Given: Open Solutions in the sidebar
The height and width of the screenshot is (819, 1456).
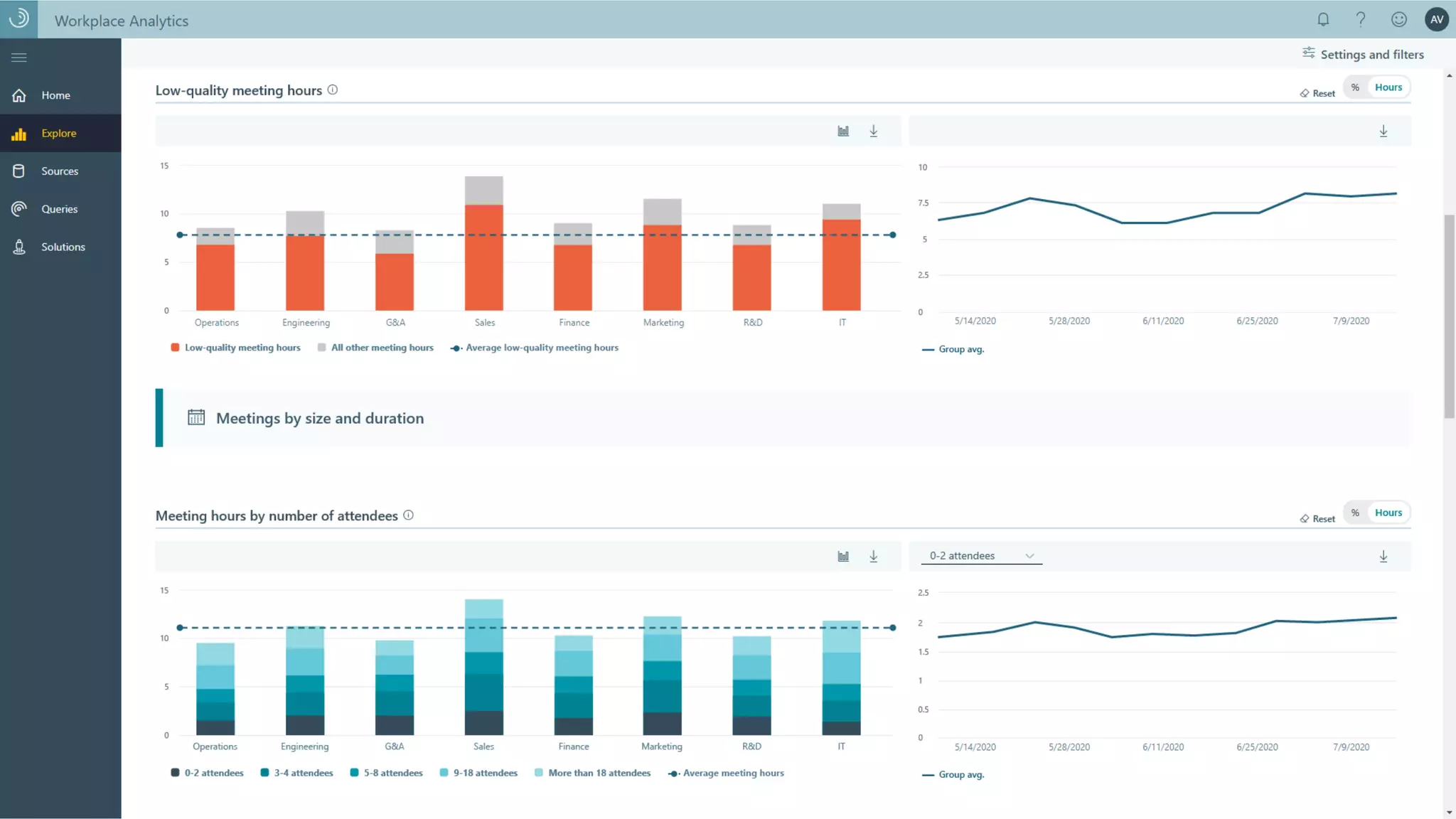Looking at the screenshot, I should pos(63,247).
